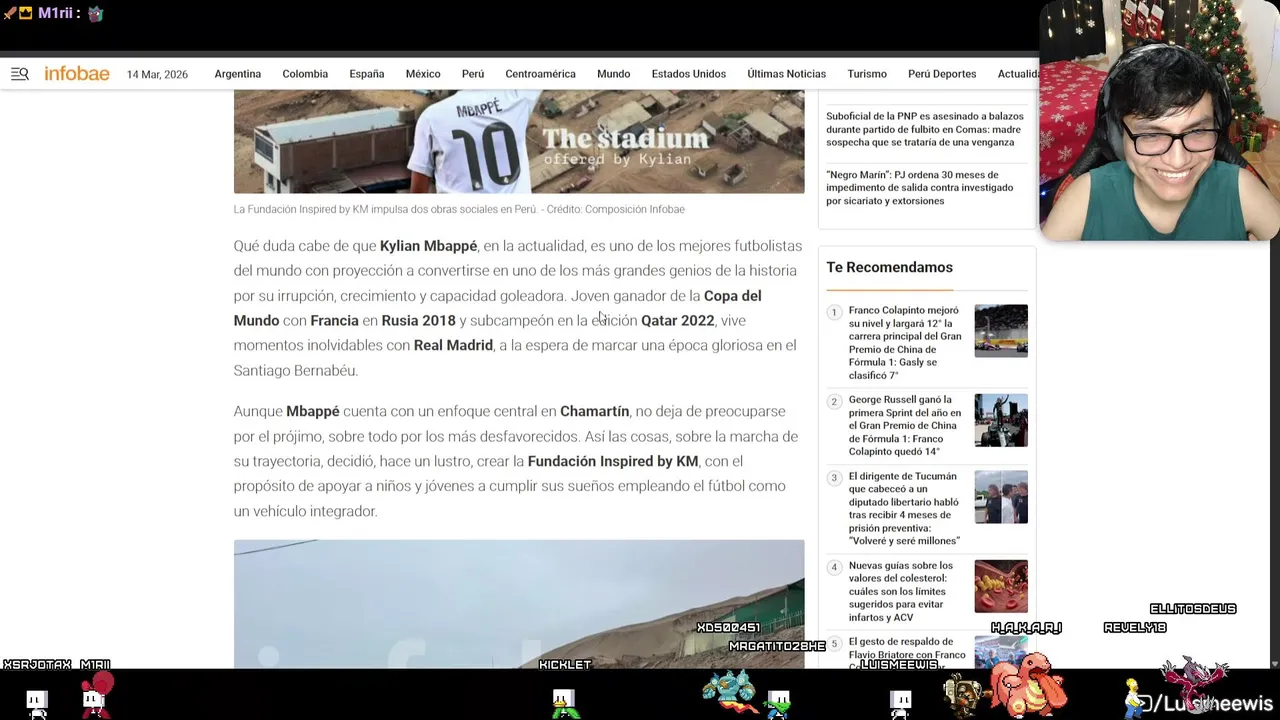Click the Qatar 2022 link
This screenshot has height=720, width=1280.
pyautogui.click(x=677, y=321)
